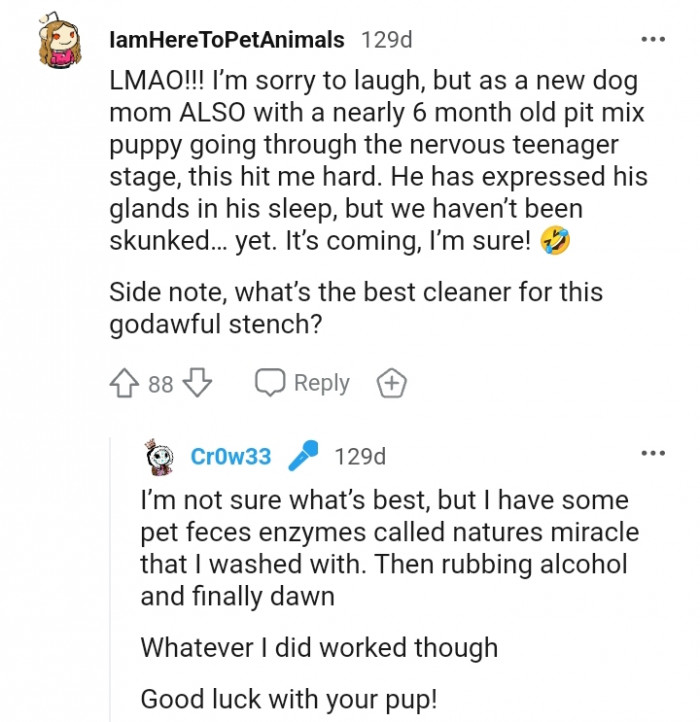Upvote IamHereToPetAnimals' comment
Screen dimensions: 700x722
(126, 383)
